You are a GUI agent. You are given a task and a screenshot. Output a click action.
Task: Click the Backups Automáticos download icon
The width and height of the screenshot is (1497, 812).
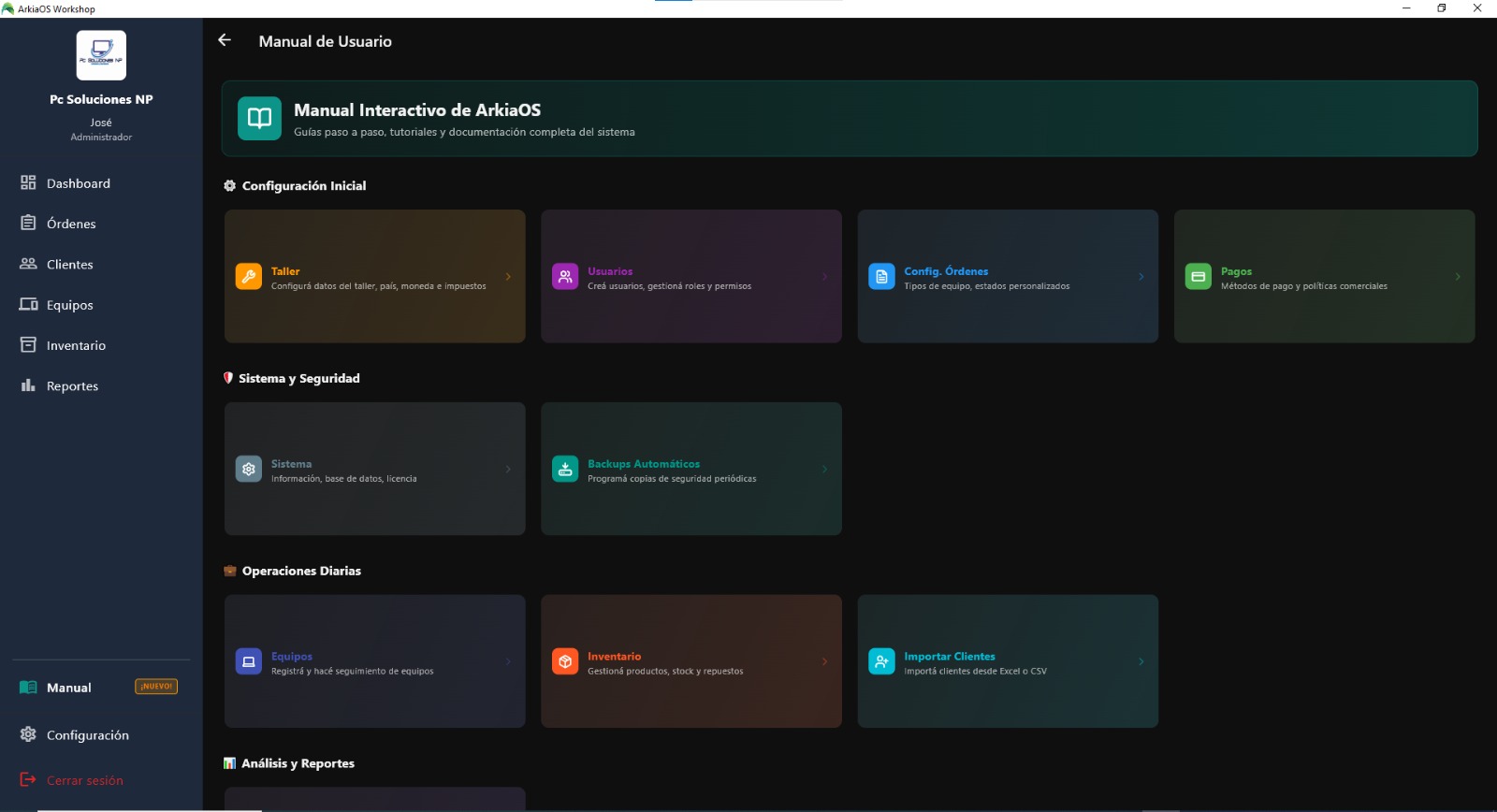click(565, 470)
